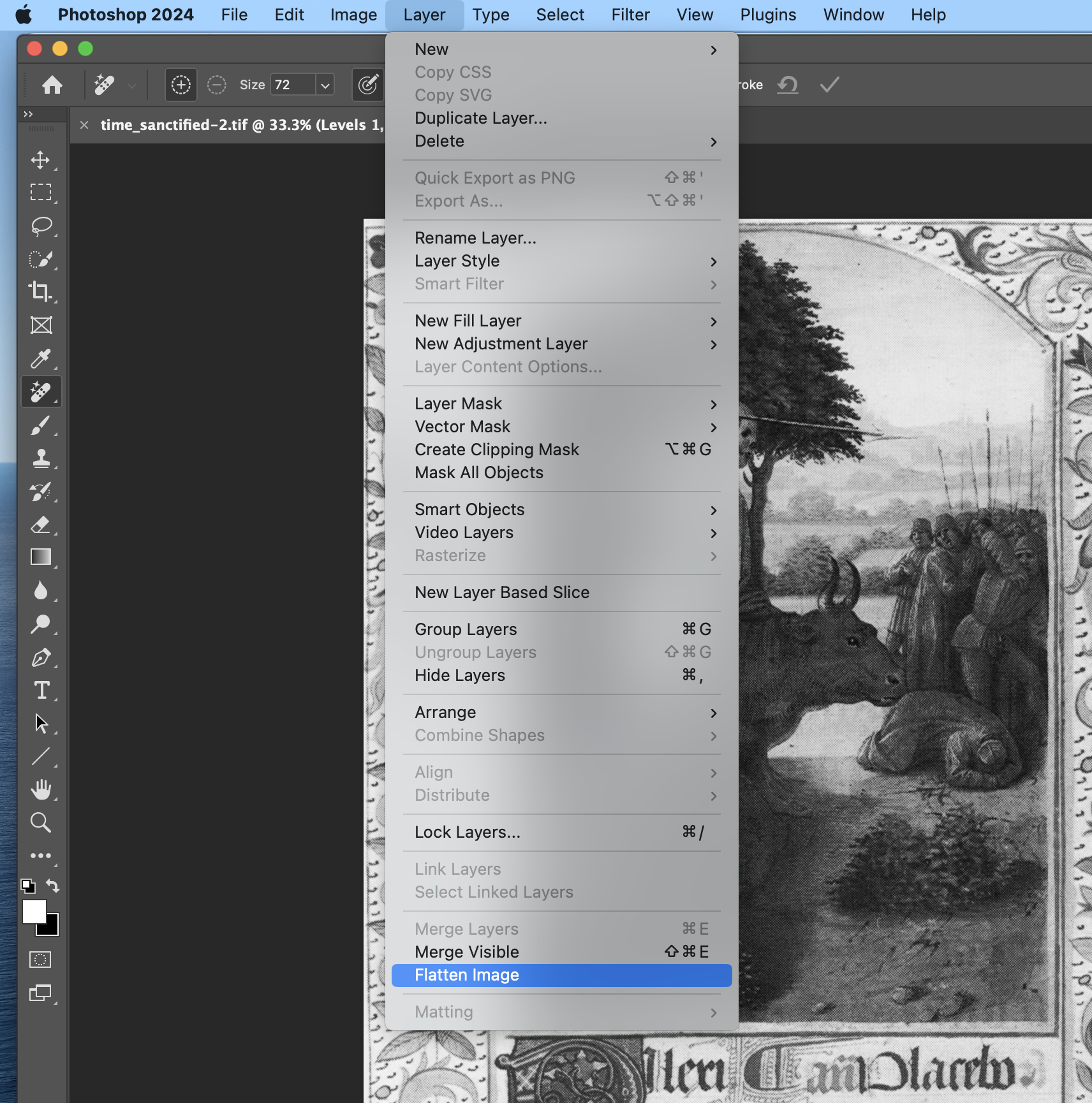This screenshot has height=1103, width=1092.
Task: Expand the collapsed toolbar double-arrow
Action: [x=28, y=114]
